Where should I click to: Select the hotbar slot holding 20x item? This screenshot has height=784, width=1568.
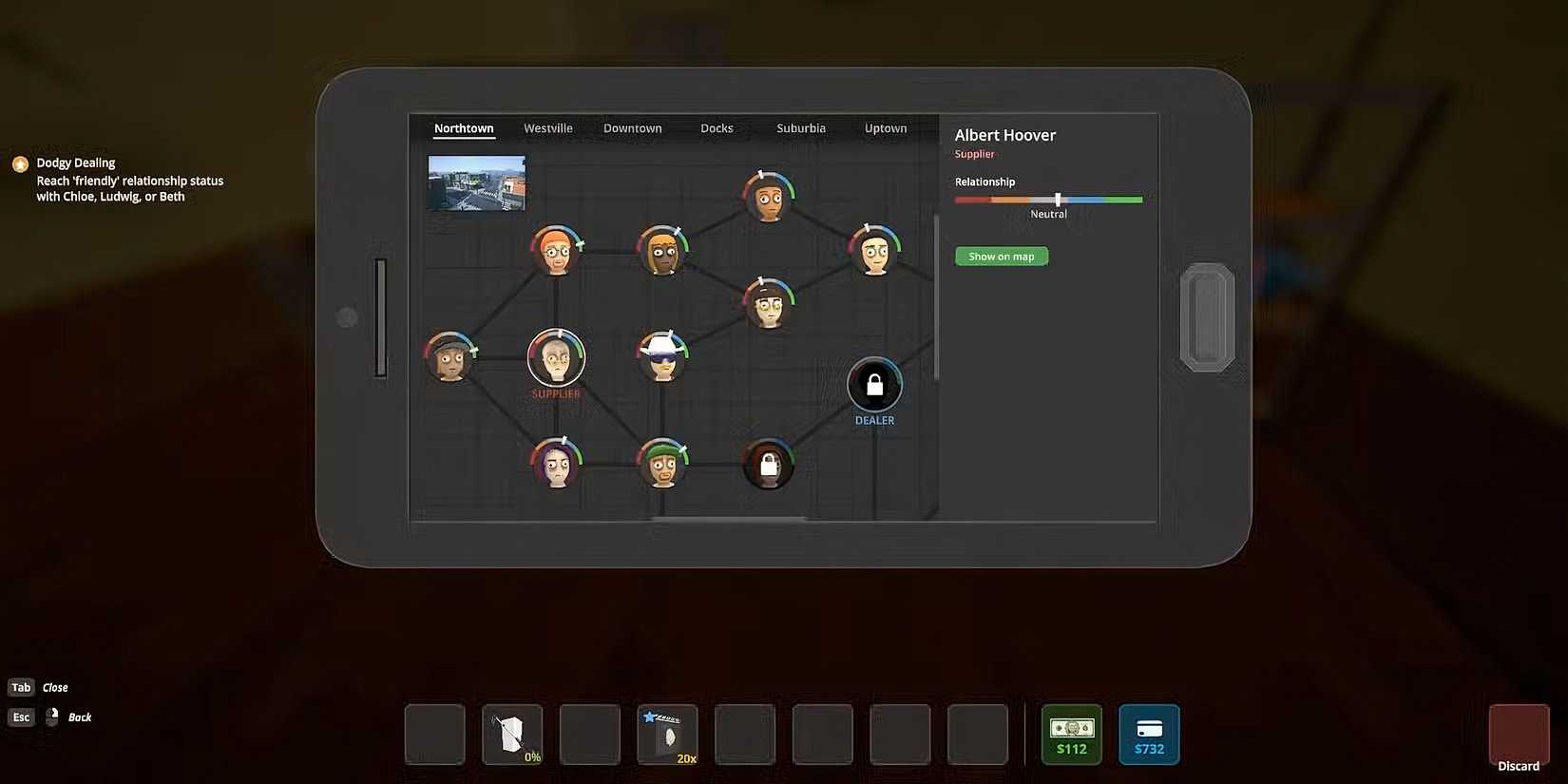click(x=667, y=735)
